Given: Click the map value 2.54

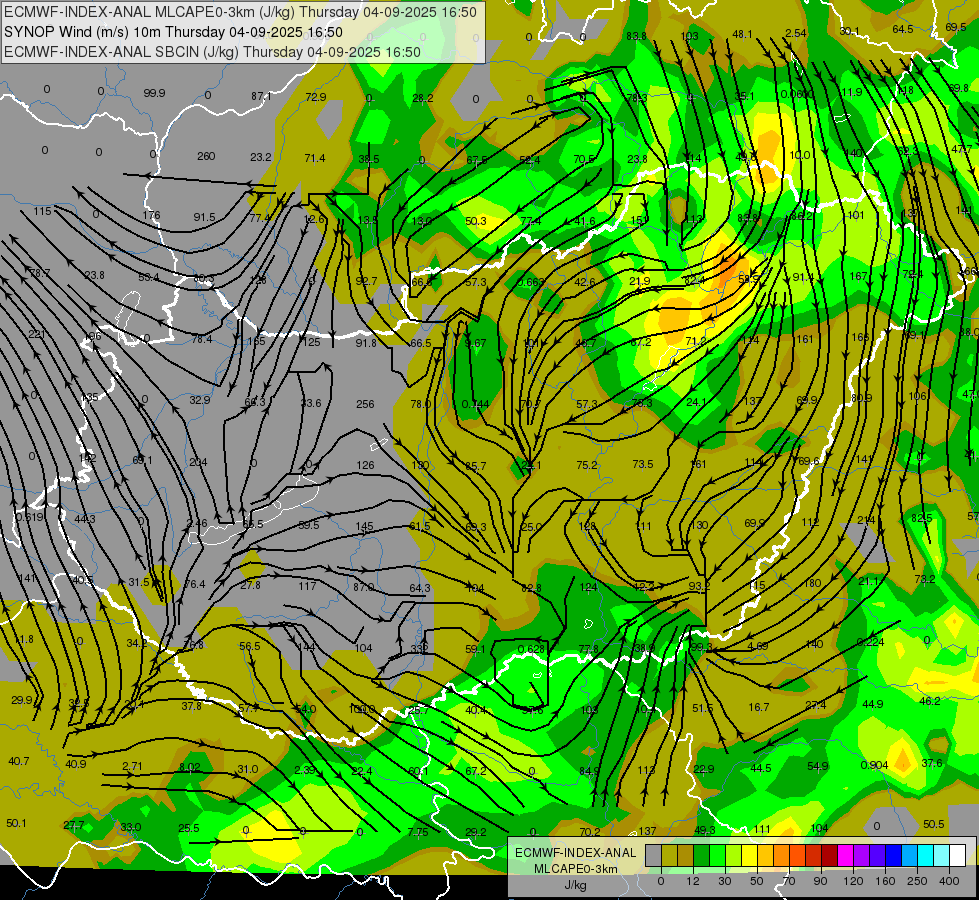Looking at the screenshot, I should (x=795, y=33).
